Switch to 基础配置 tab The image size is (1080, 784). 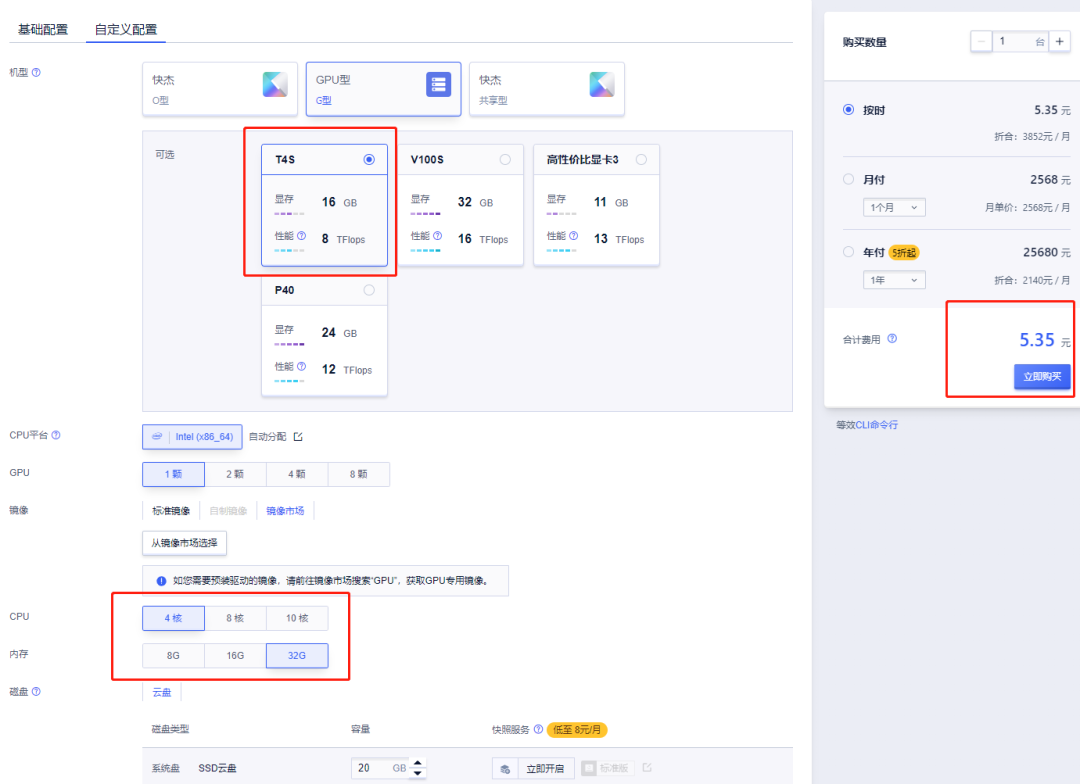click(43, 29)
